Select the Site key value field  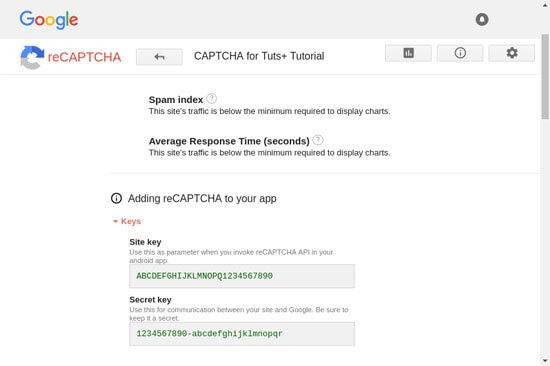tap(242, 276)
